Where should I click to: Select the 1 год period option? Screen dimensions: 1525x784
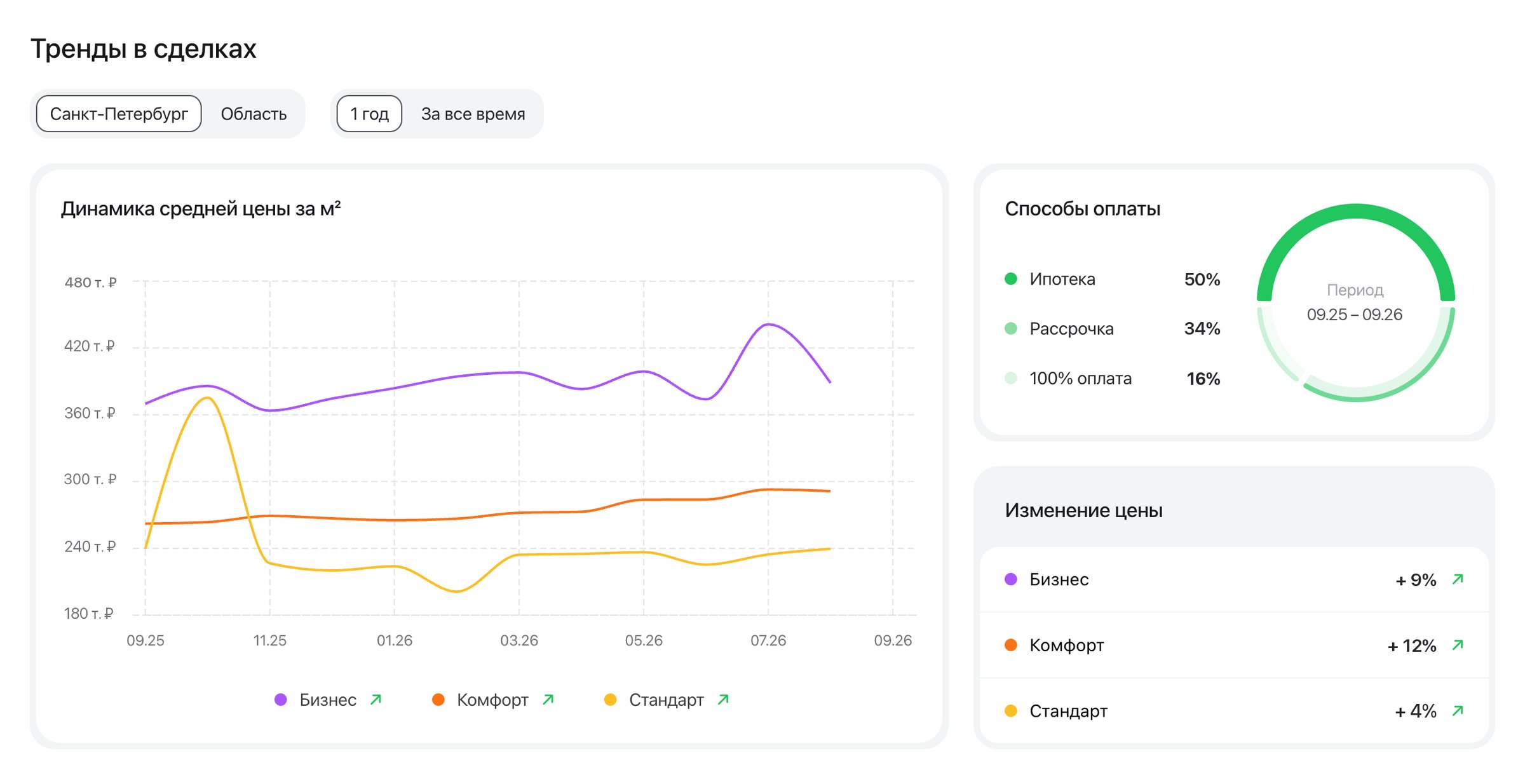(x=369, y=114)
